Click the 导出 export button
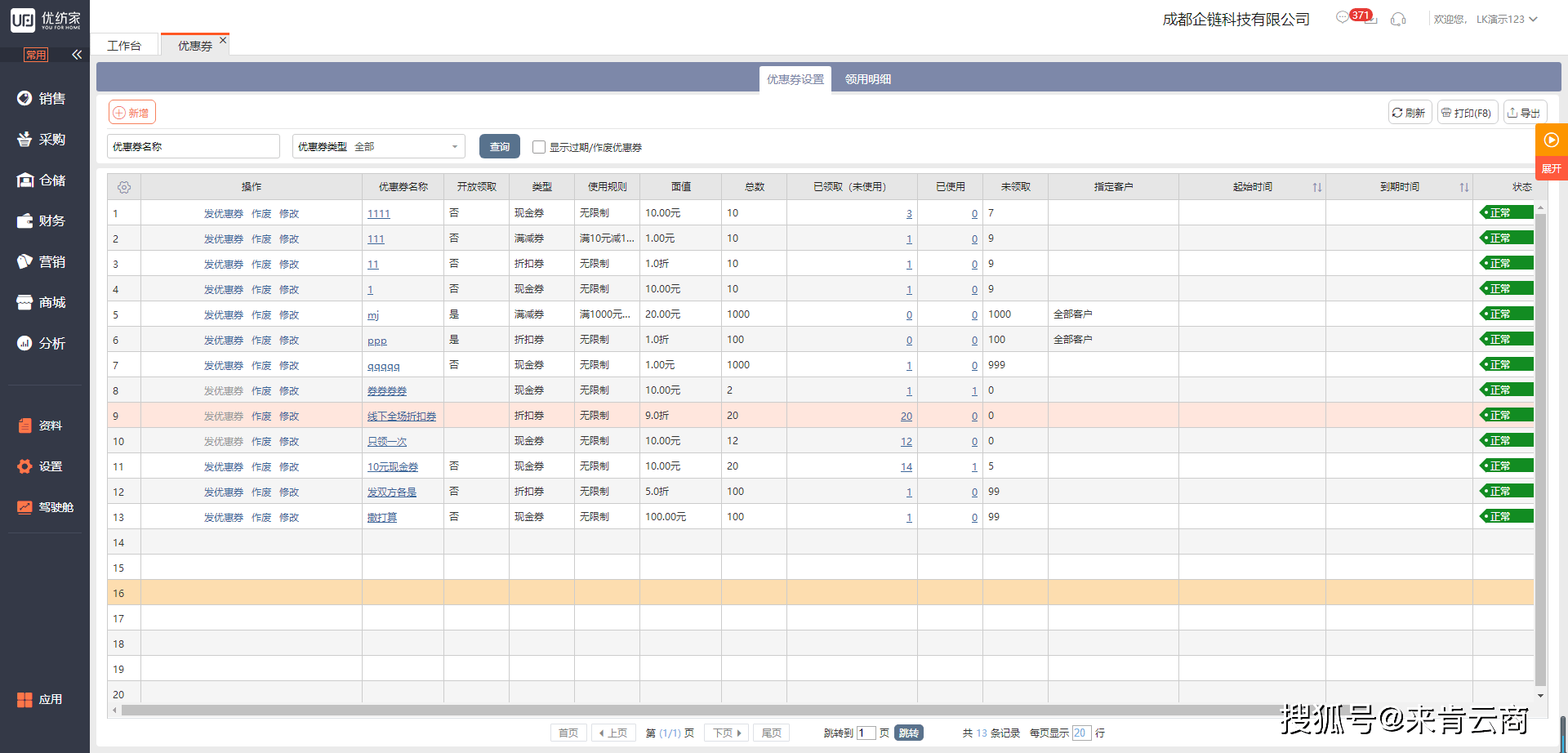1568x753 pixels. pyautogui.click(x=1525, y=113)
